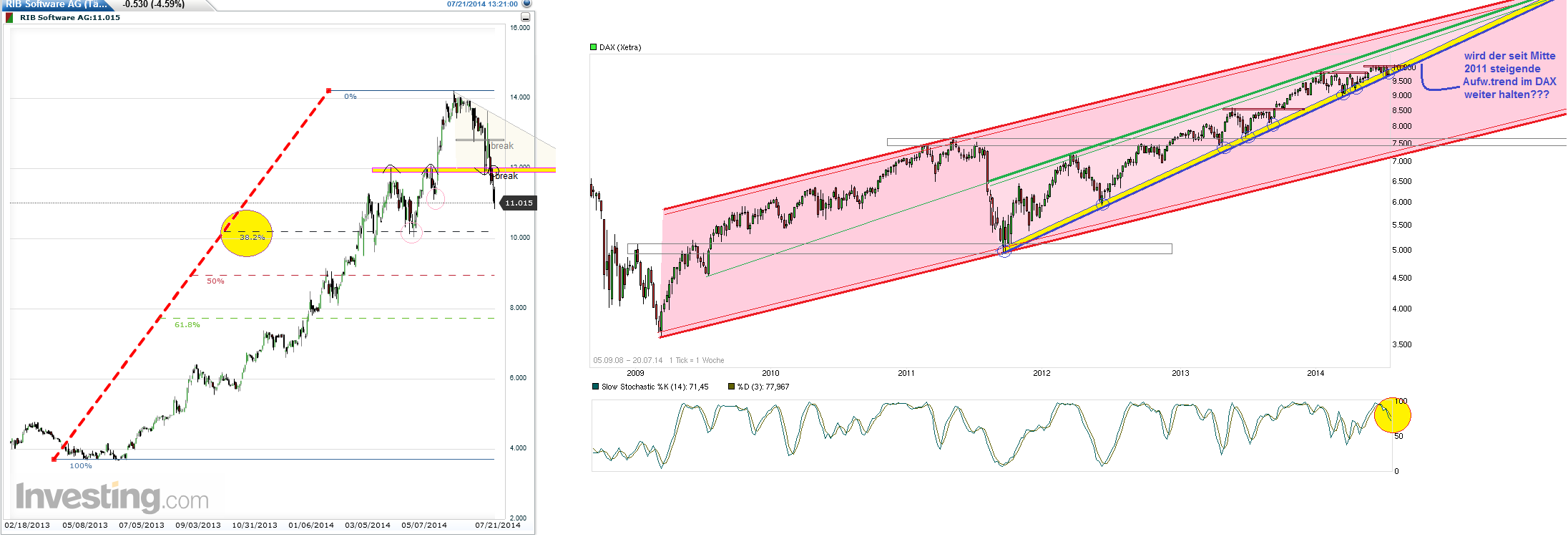
Task: Click the yellow circle on the stochastic indicator
Action: click(1392, 415)
